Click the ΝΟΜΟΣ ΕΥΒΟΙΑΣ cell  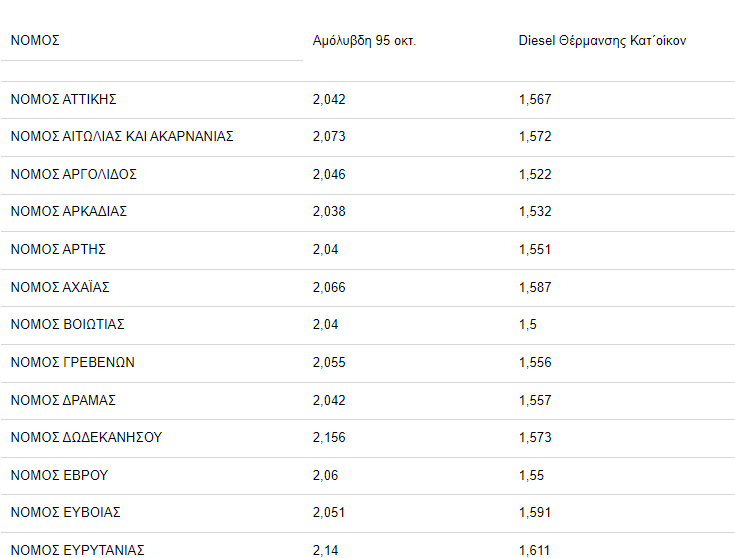pos(66,513)
